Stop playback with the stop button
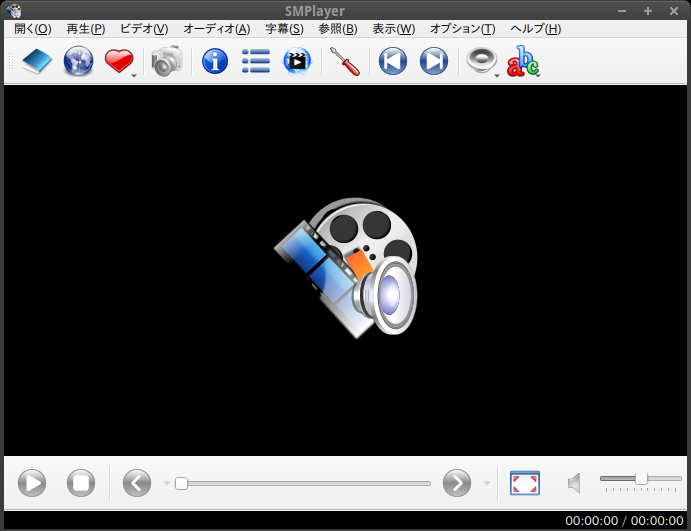691x531 pixels. tap(81, 483)
